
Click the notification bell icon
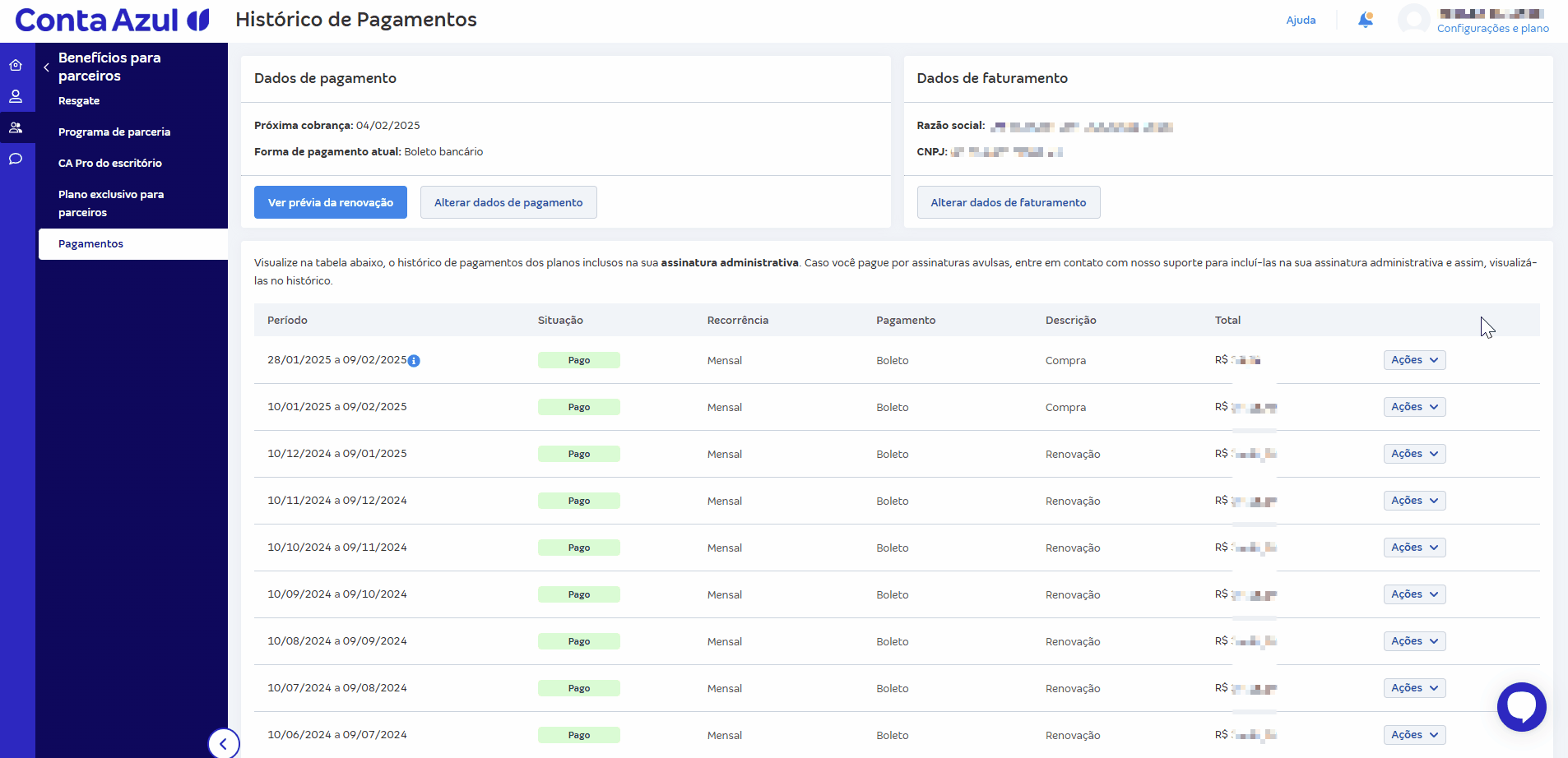[1365, 20]
